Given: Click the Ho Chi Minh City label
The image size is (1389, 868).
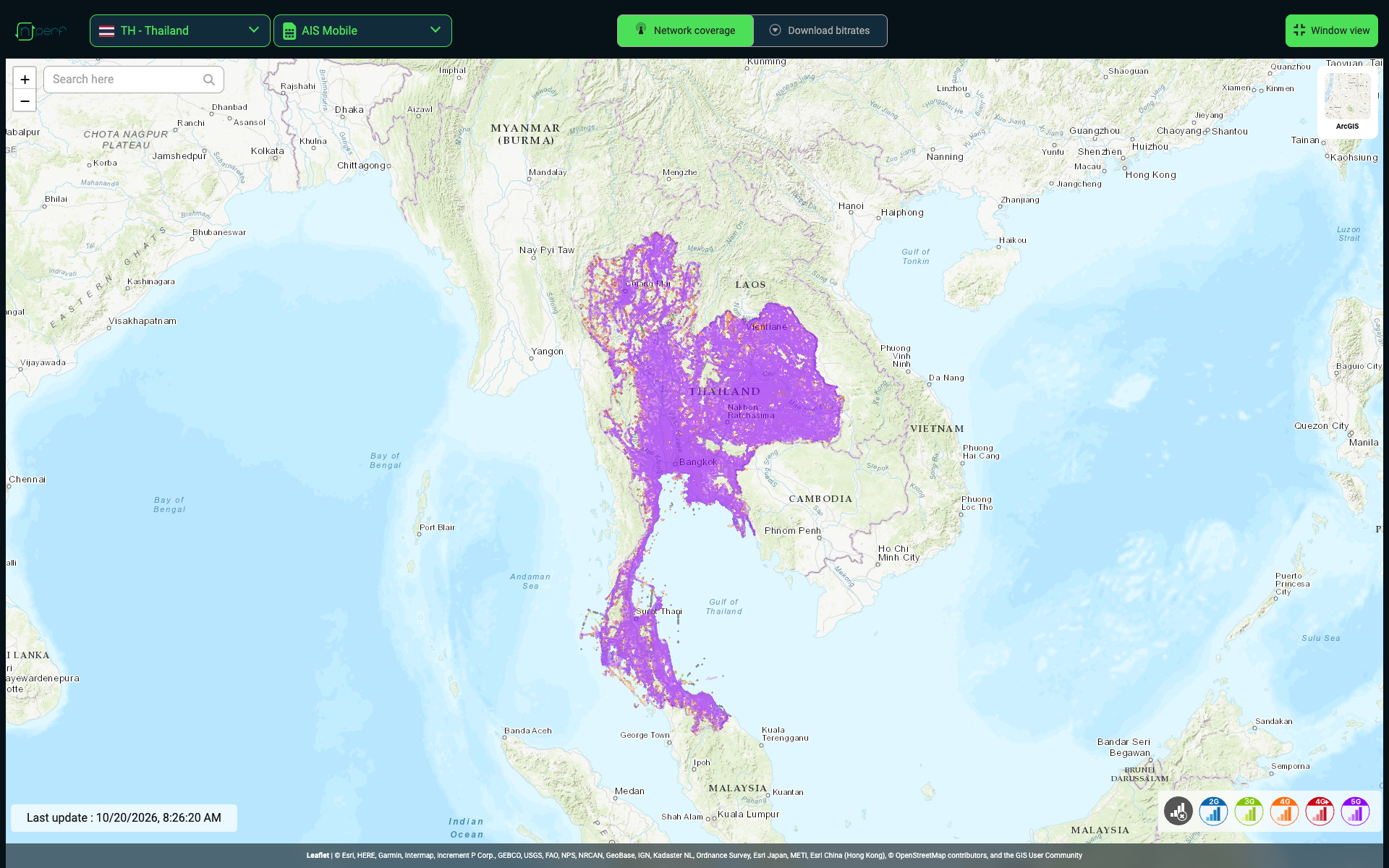Looking at the screenshot, I should coord(899,553).
